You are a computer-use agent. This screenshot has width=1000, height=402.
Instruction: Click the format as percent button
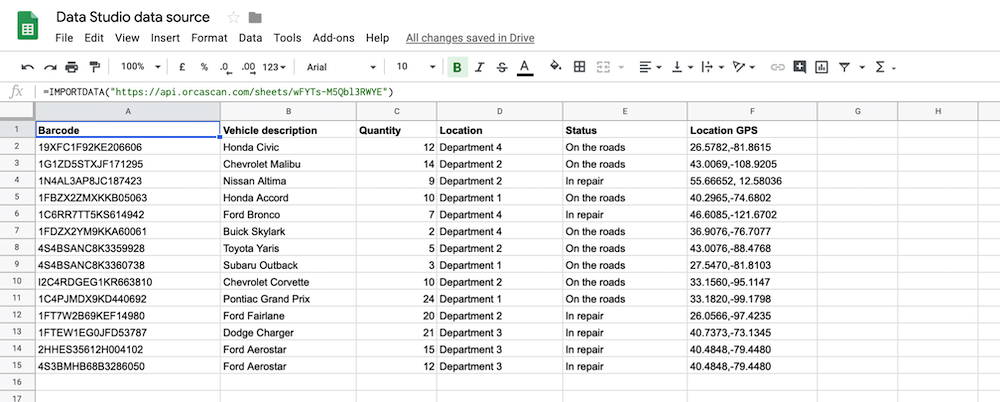[x=204, y=67]
